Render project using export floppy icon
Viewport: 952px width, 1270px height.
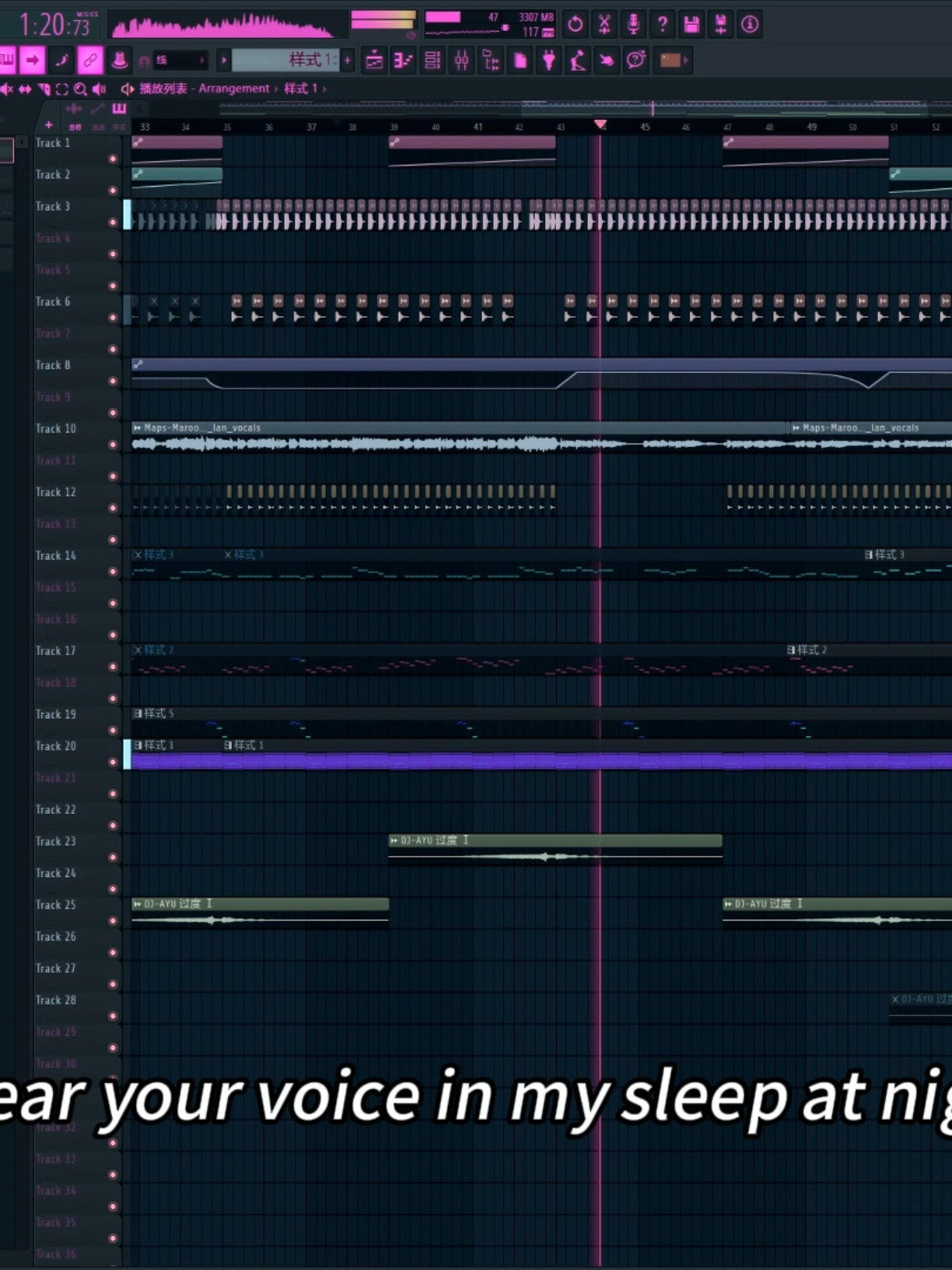point(720,25)
